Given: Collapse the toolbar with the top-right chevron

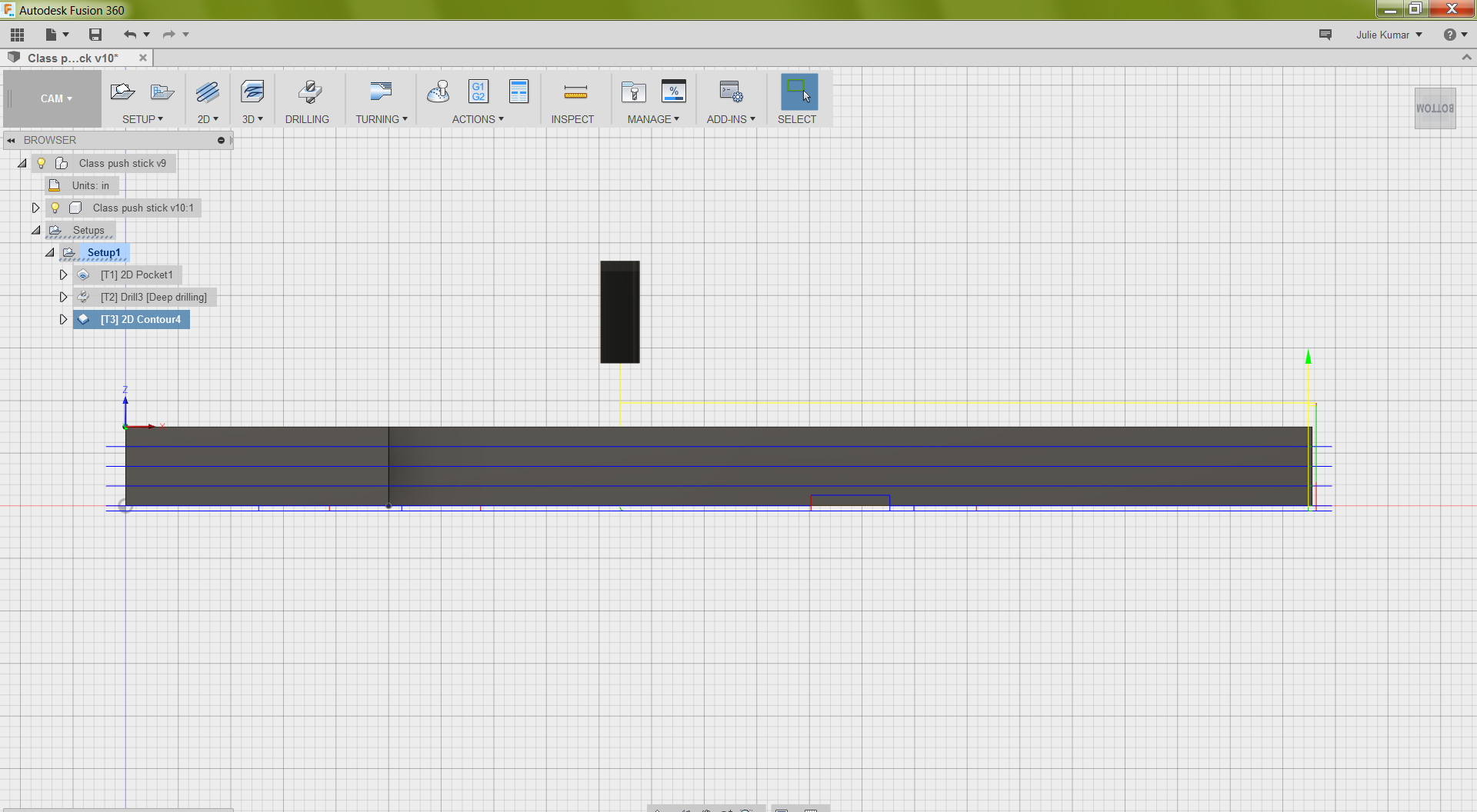Looking at the screenshot, I should tap(1466, 58).
